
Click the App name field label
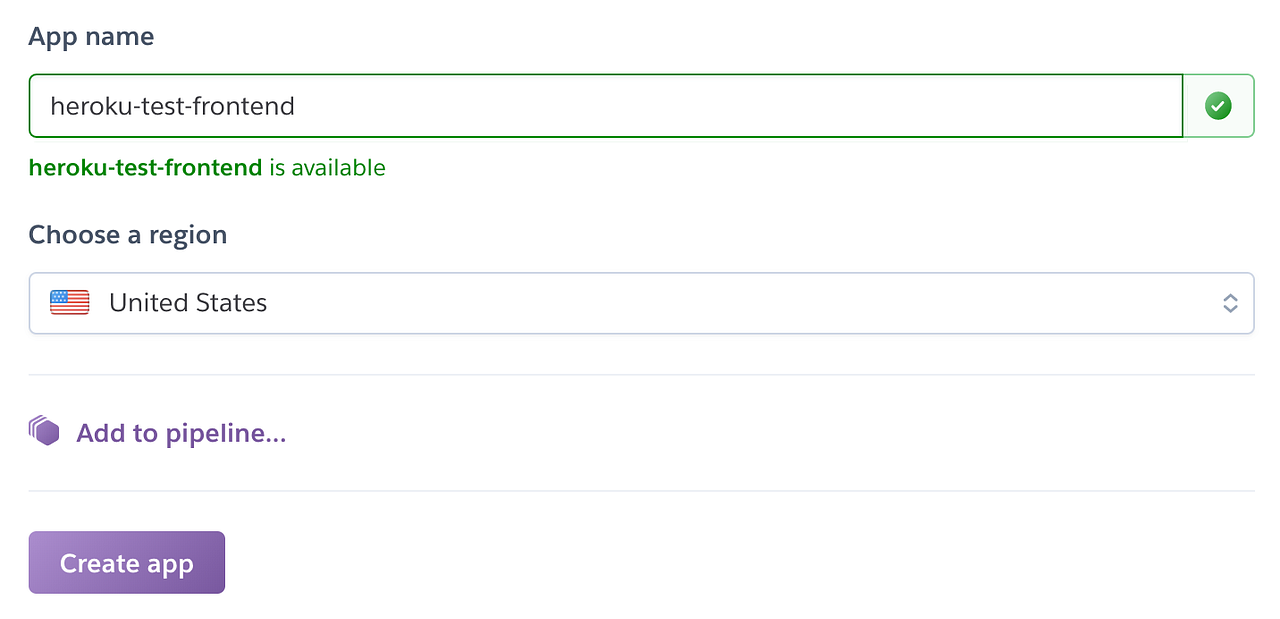coord(91,35)
